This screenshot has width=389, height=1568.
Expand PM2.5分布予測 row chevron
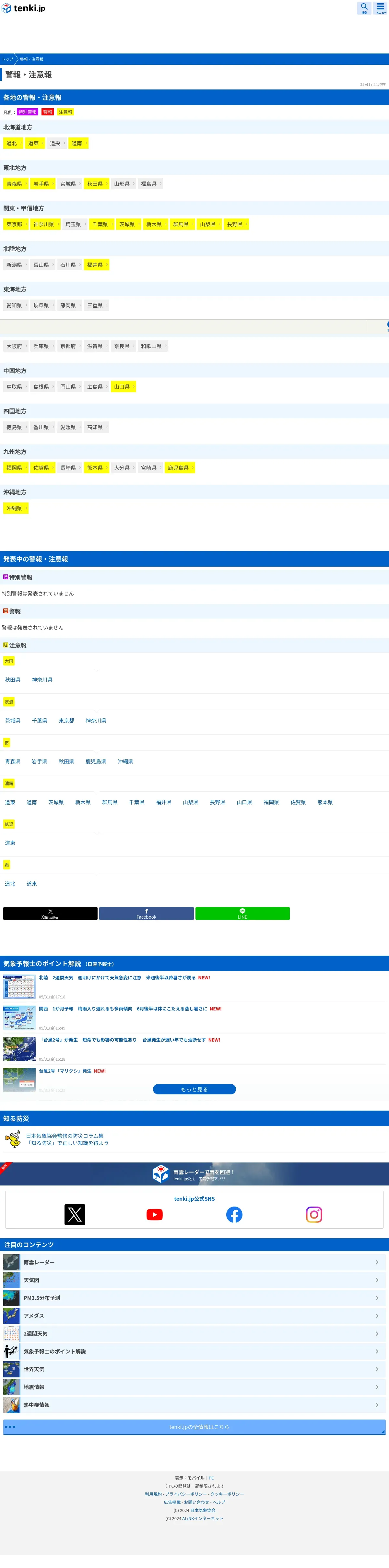pyautogui.click(x=377, y=1298)
